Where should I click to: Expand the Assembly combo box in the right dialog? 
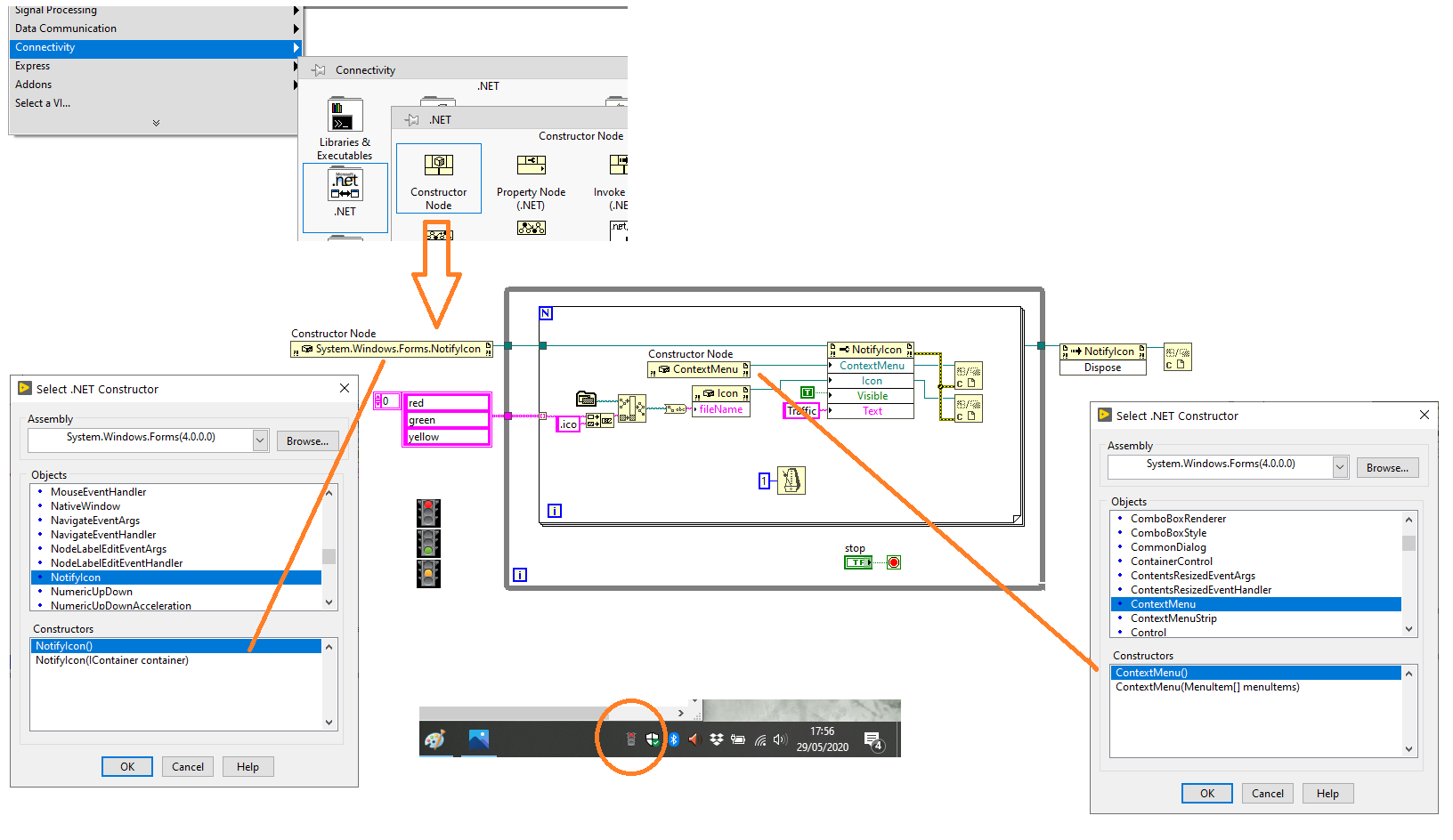coord(1340,465)
